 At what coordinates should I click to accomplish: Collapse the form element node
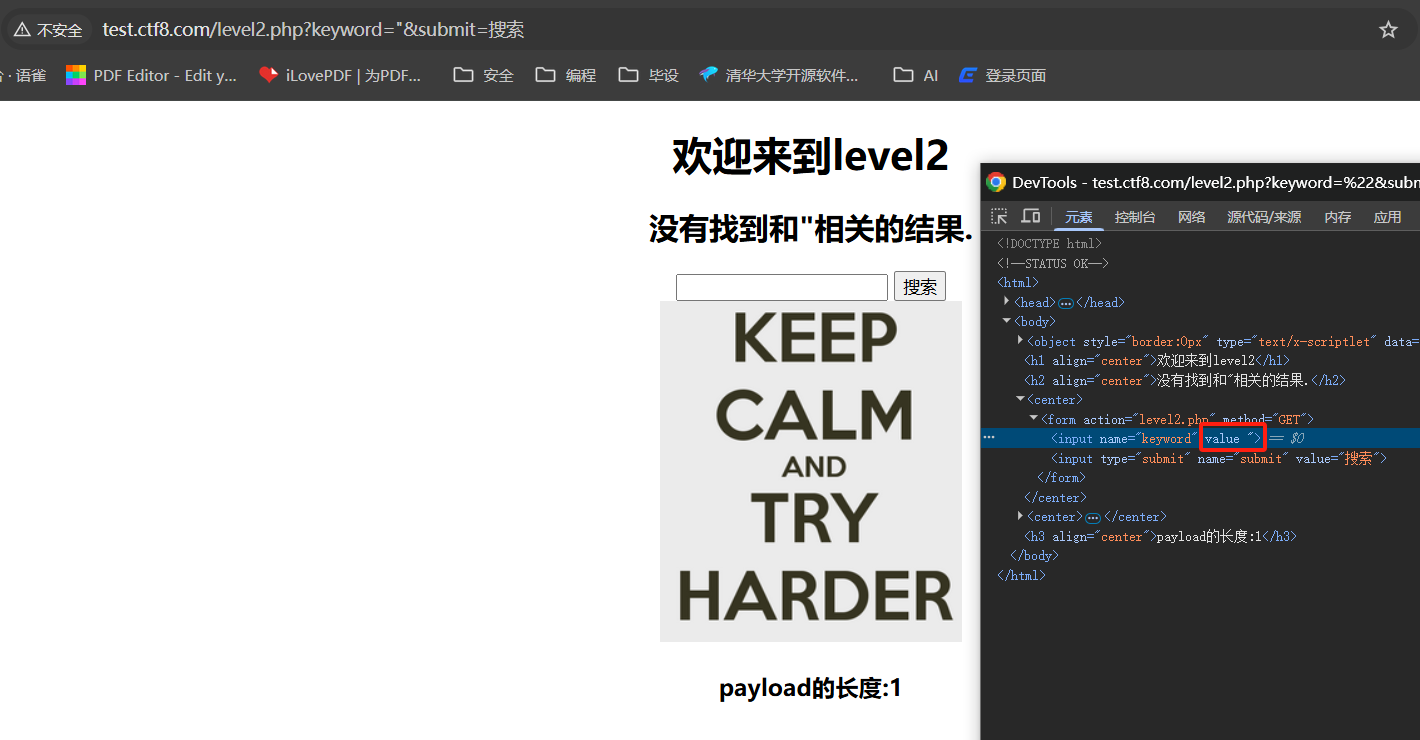1034,419
